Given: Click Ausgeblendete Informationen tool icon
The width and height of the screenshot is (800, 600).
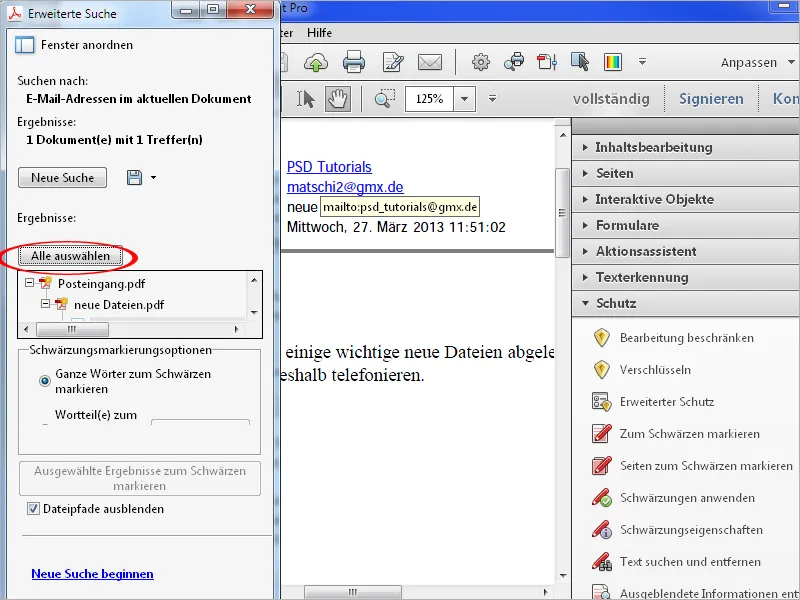Looking at the screenshot, I should (602, 592).
